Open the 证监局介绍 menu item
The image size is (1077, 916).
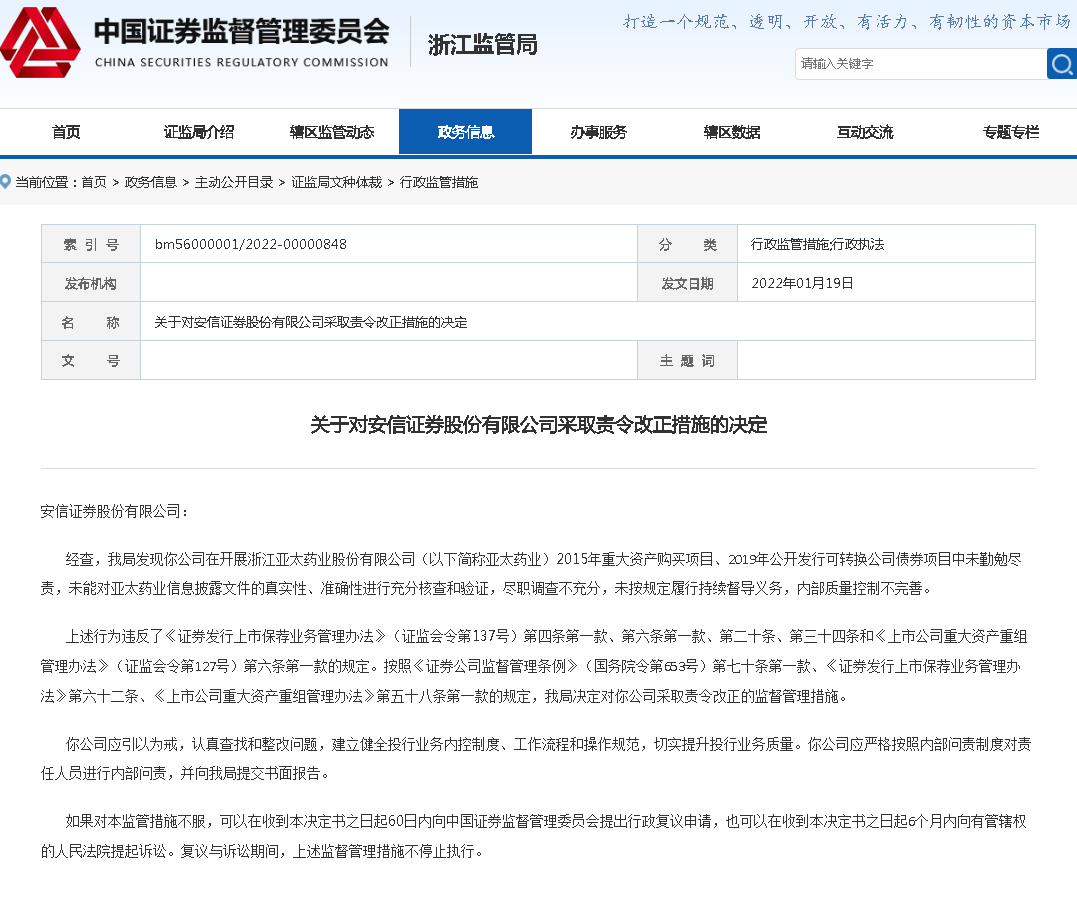pos(199,132)
